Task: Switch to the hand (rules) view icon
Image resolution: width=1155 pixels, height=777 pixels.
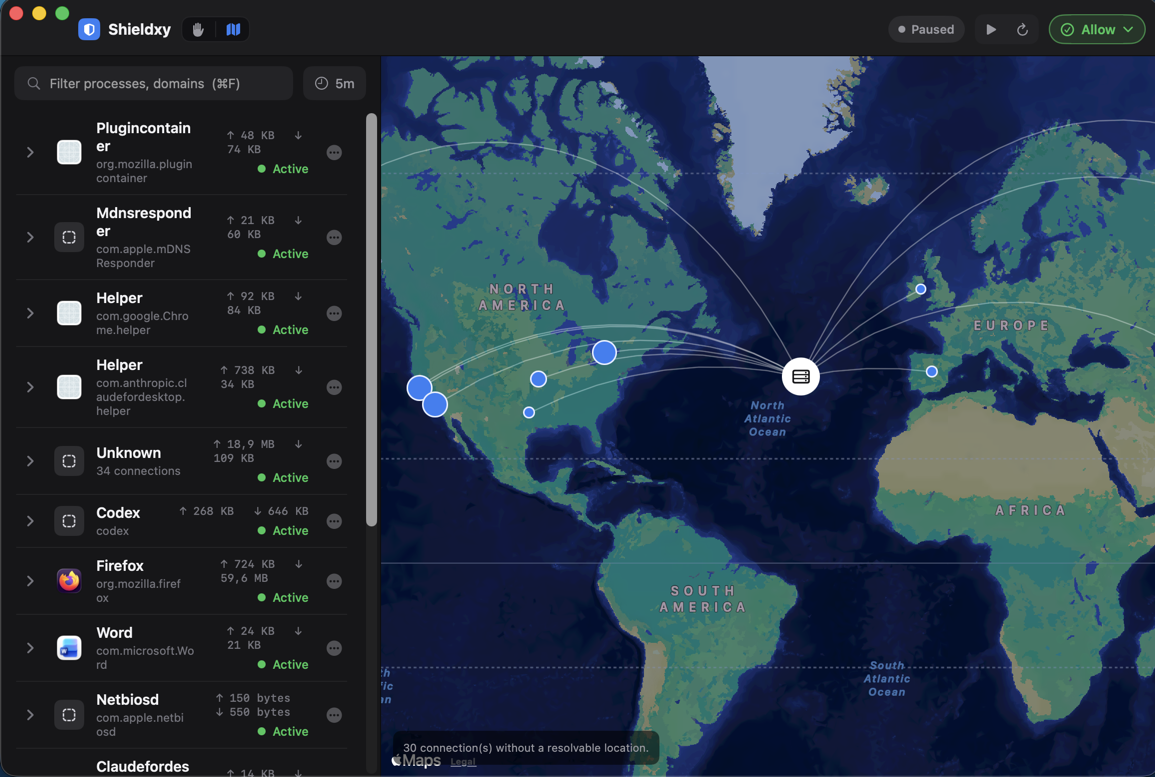Action: click(x=198, y=29)
